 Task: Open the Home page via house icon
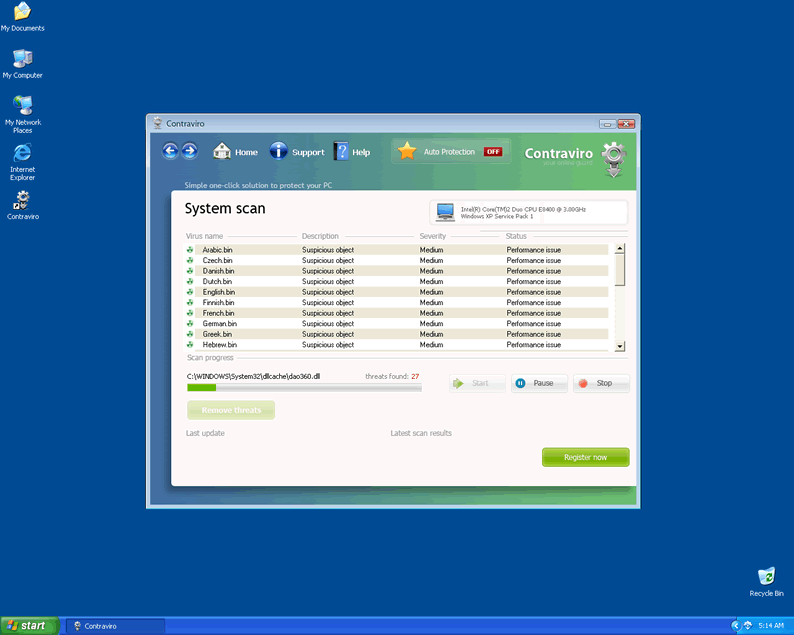tap(222, 152)
